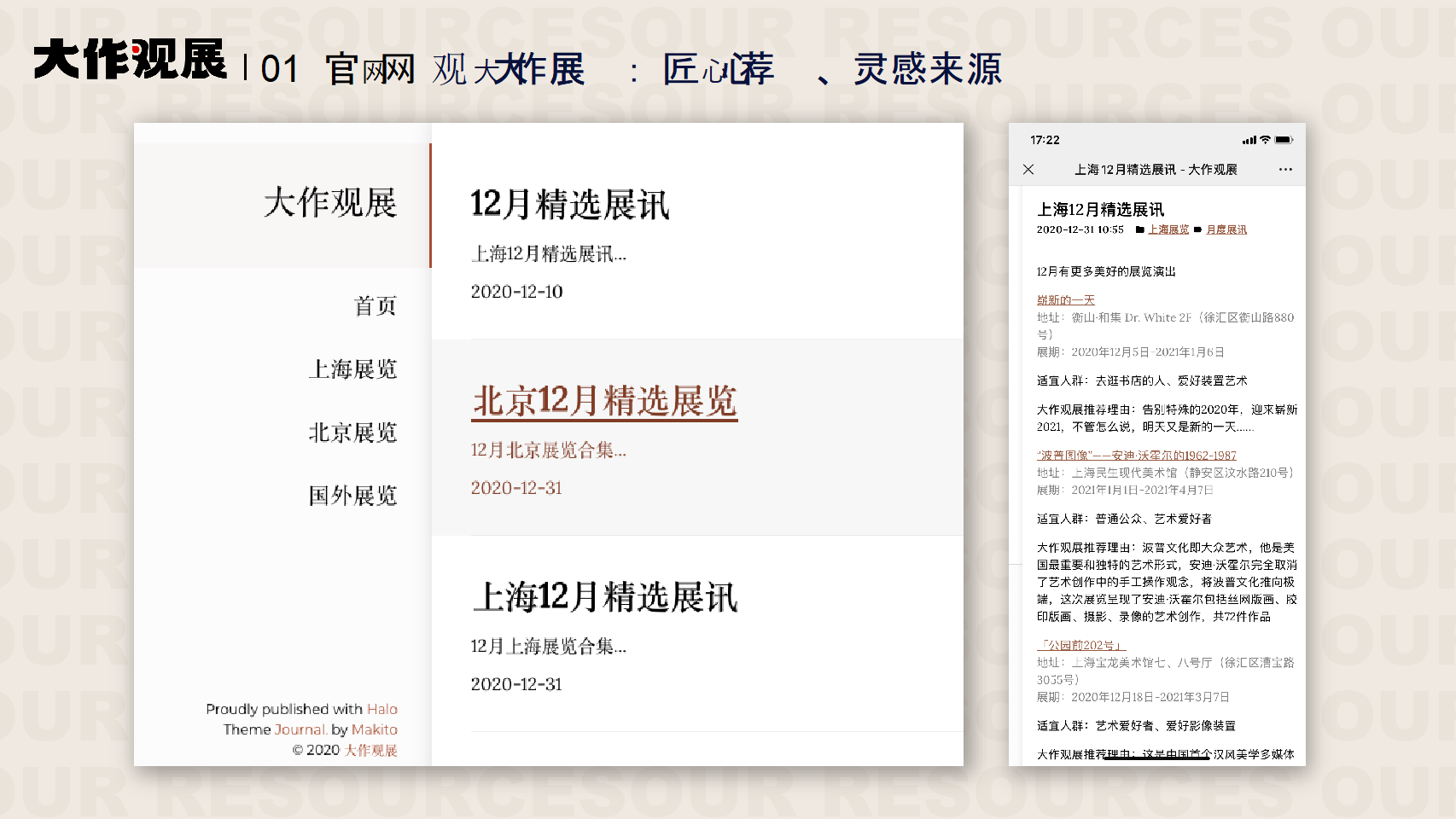Open the three-dots more menu in phone view
Viewport: 1456px width, 819px height.
[1285, 169]
